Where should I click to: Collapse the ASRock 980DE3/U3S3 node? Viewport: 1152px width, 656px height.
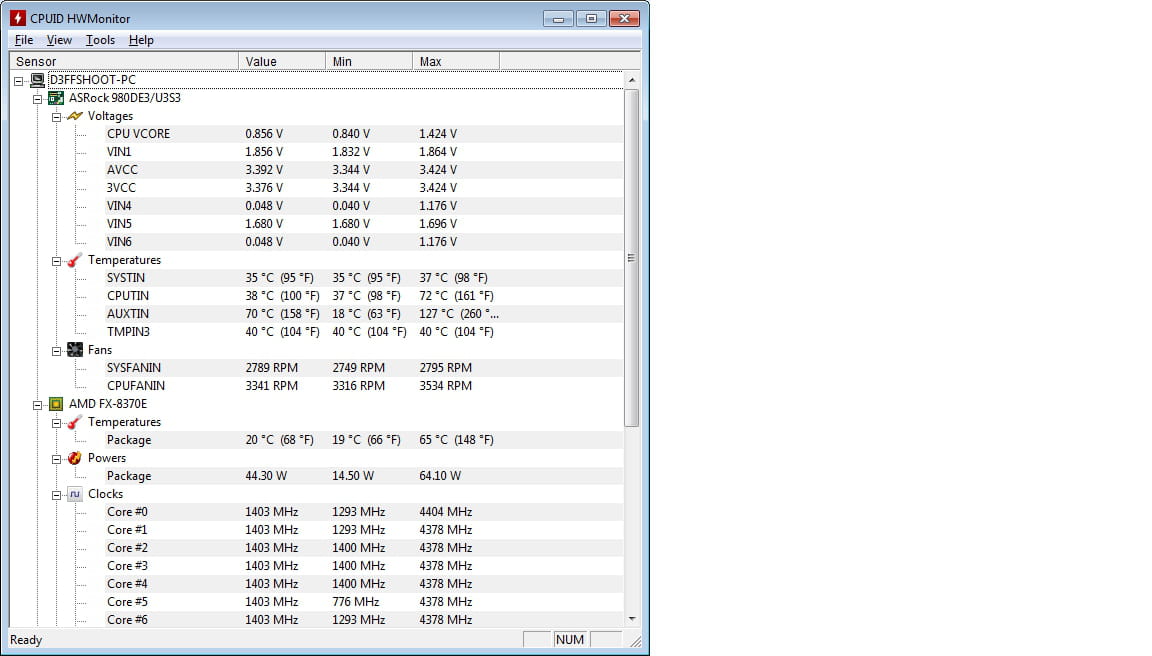pyautogui.click(x=37, y=99)
